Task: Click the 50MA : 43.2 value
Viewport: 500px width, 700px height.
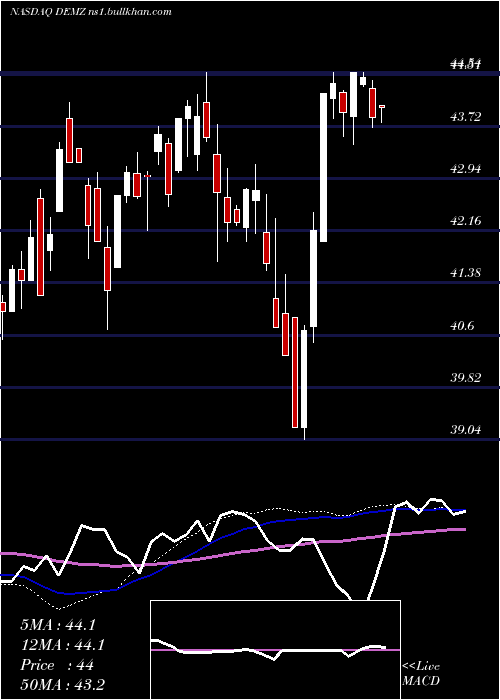Action: [62, 685]
